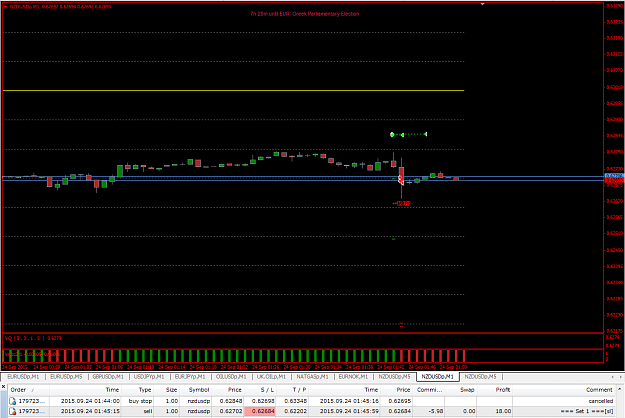Click the === Set 1 ===[sl] comment
625x418 pixels.
point(587,411)
